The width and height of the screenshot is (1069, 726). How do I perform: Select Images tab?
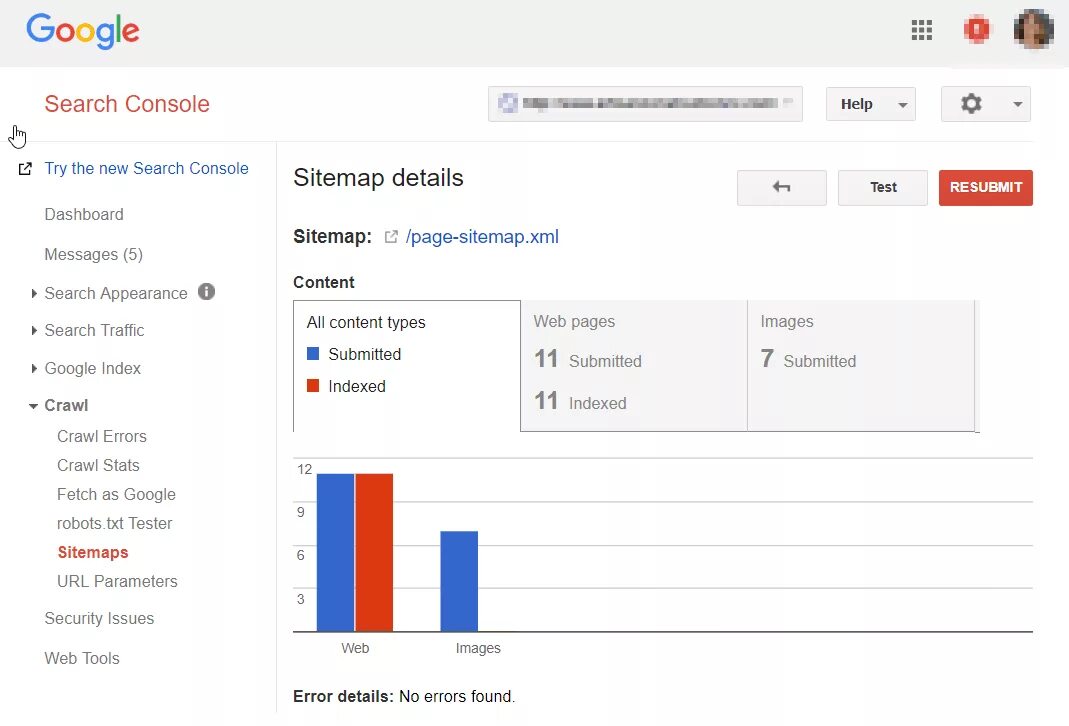861,366
